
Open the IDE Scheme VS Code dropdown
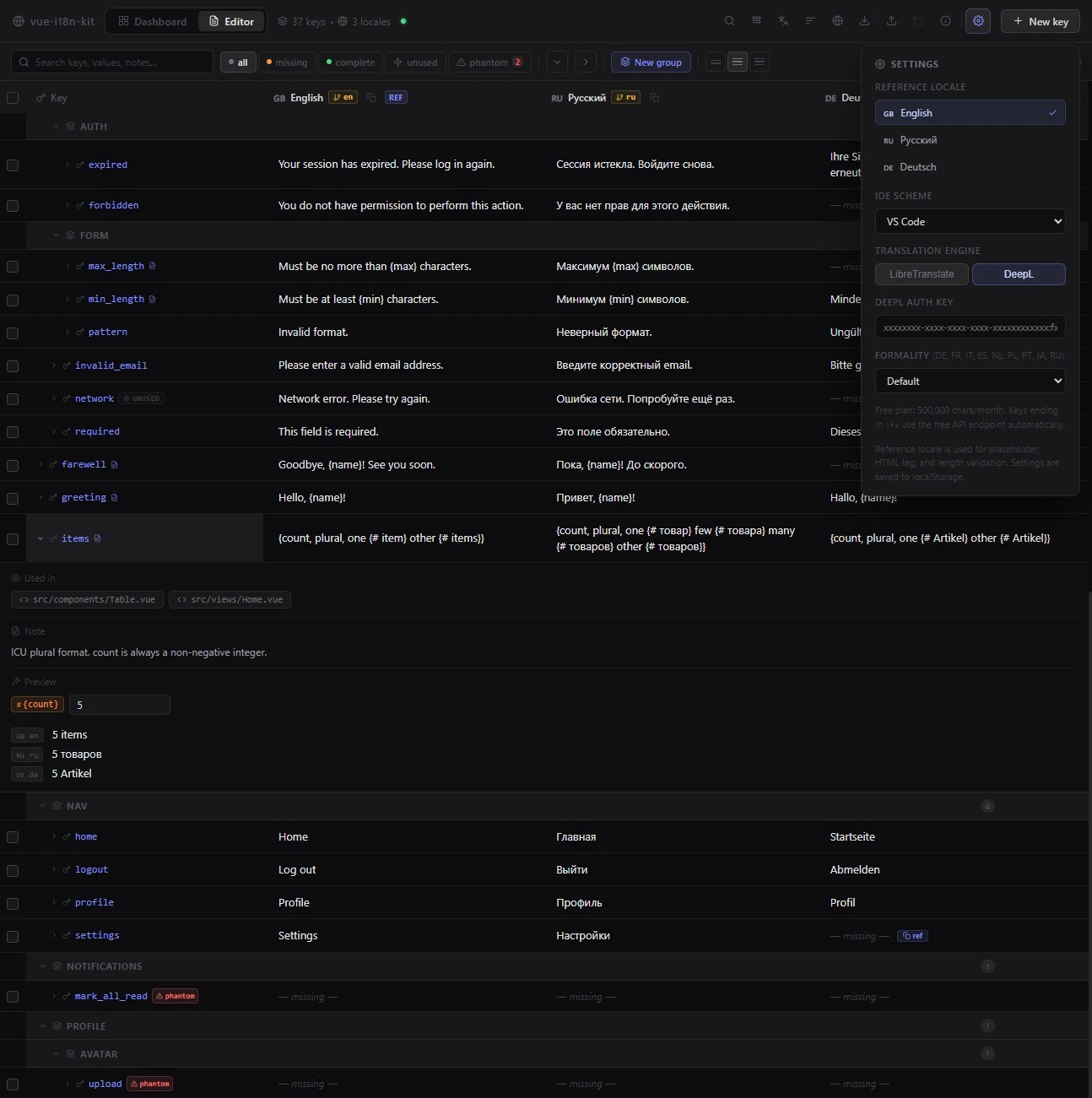pos(970,222)
